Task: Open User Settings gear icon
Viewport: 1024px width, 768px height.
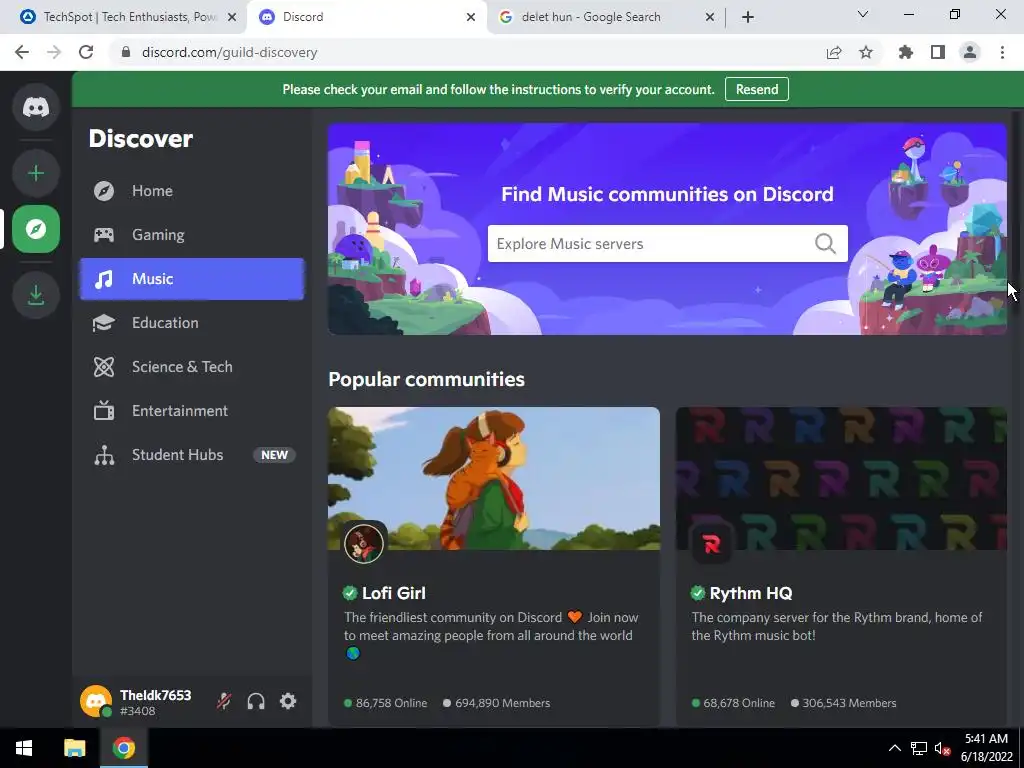Action: click(x=288, y=701)
